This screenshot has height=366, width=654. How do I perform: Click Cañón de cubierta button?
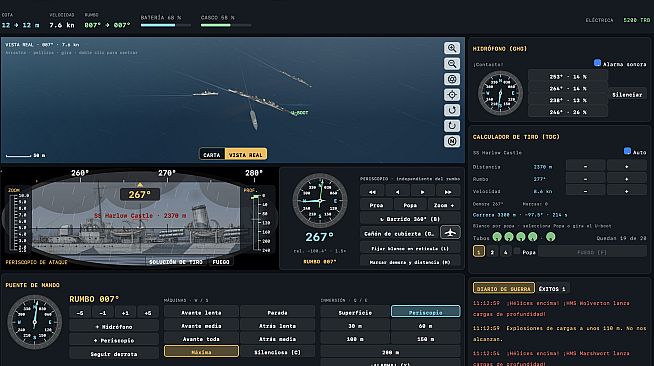pos(399,233)
